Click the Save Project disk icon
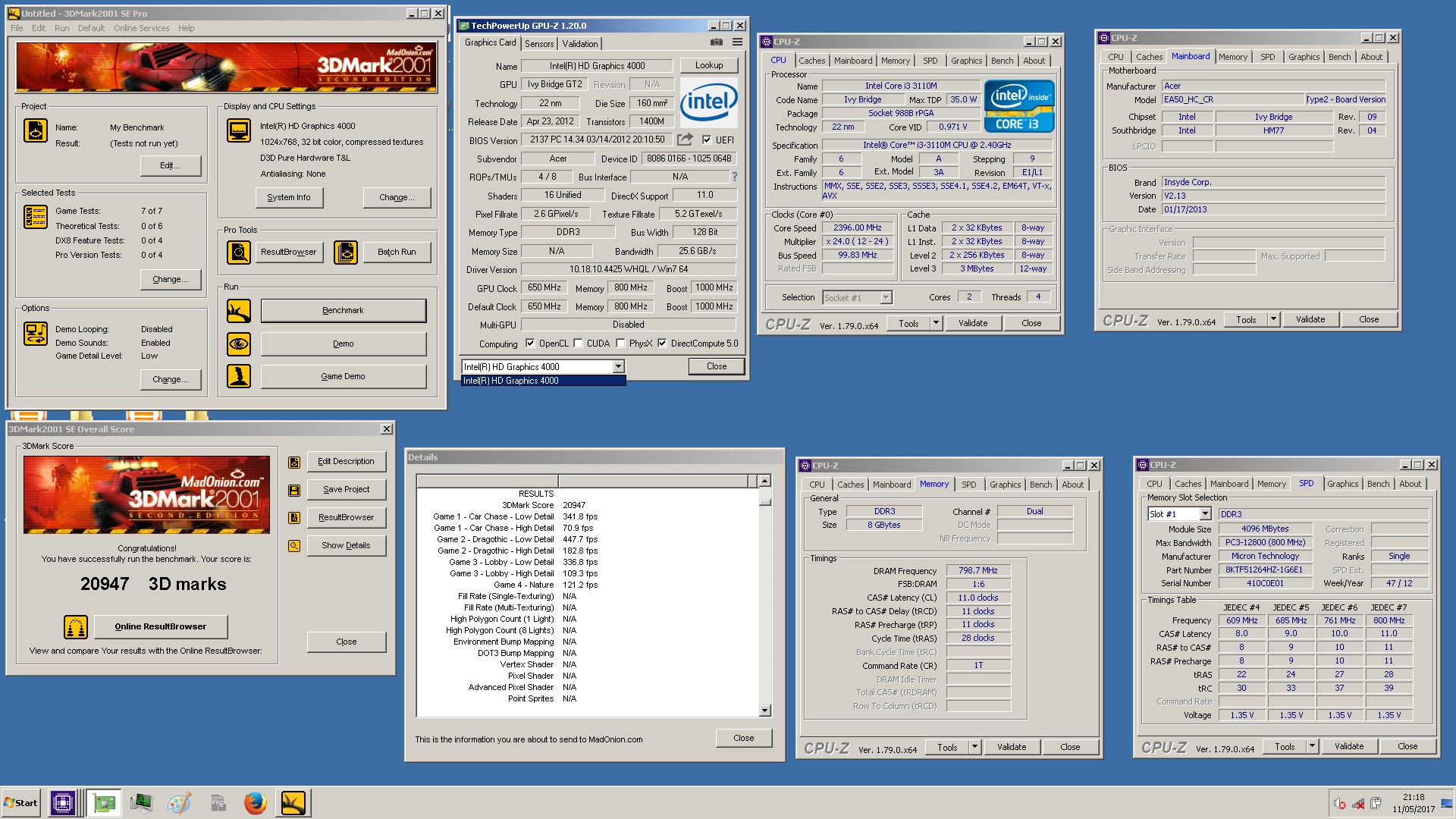Screen dimensions: 1456x819 (294, 490)
